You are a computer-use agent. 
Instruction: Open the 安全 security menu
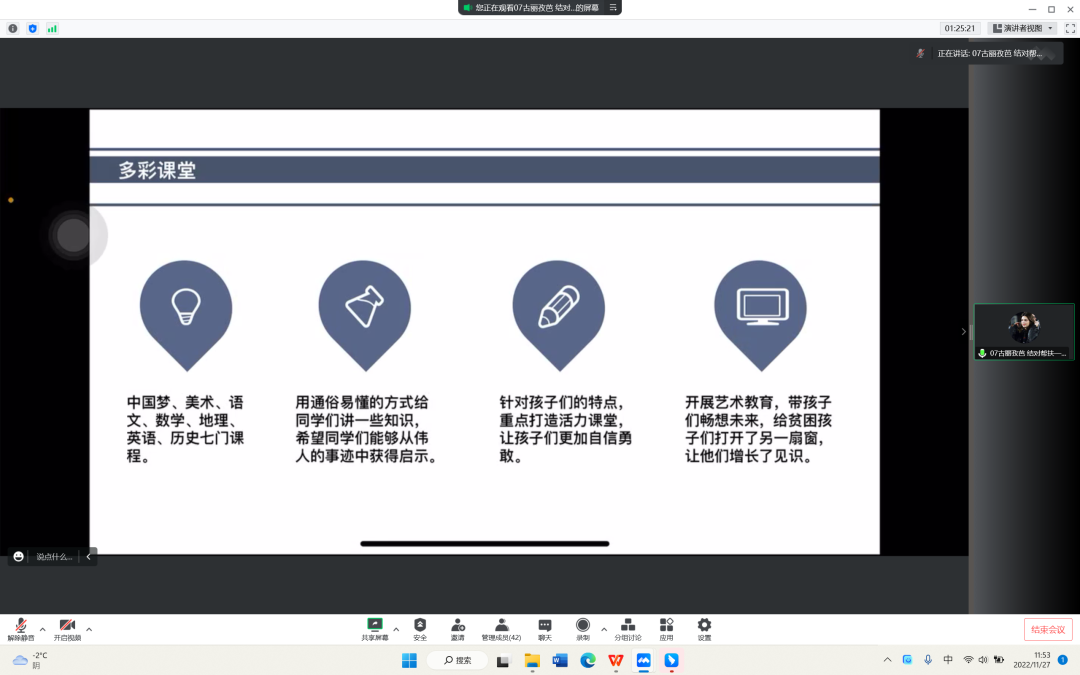coord(419,630)
